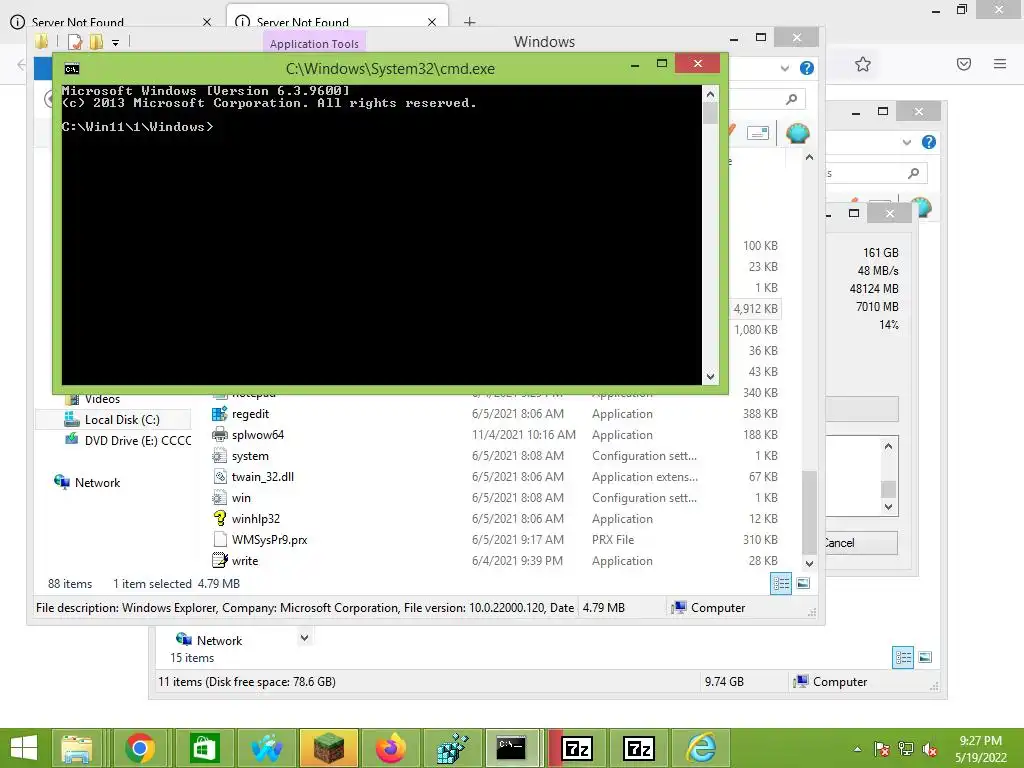Click Cancel in the copy progress dialog
The image size is (1024, 768).
tap(861, 543)
